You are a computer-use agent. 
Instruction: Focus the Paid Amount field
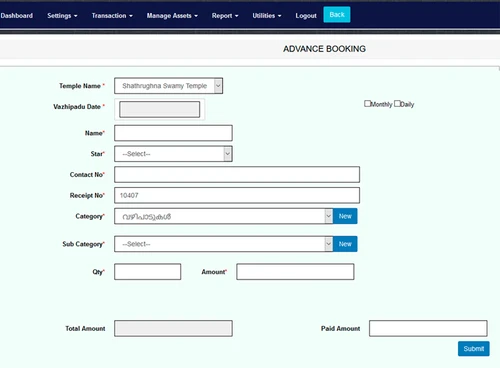coord(428,329)
